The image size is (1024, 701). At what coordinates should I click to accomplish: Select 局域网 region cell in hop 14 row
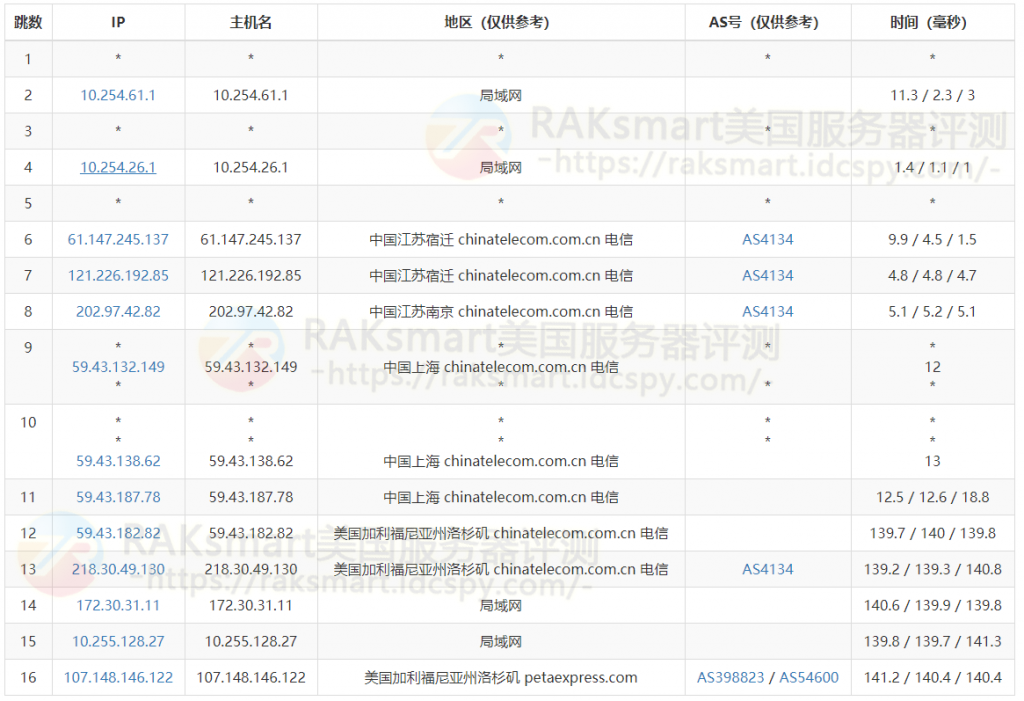click(501, 606)
